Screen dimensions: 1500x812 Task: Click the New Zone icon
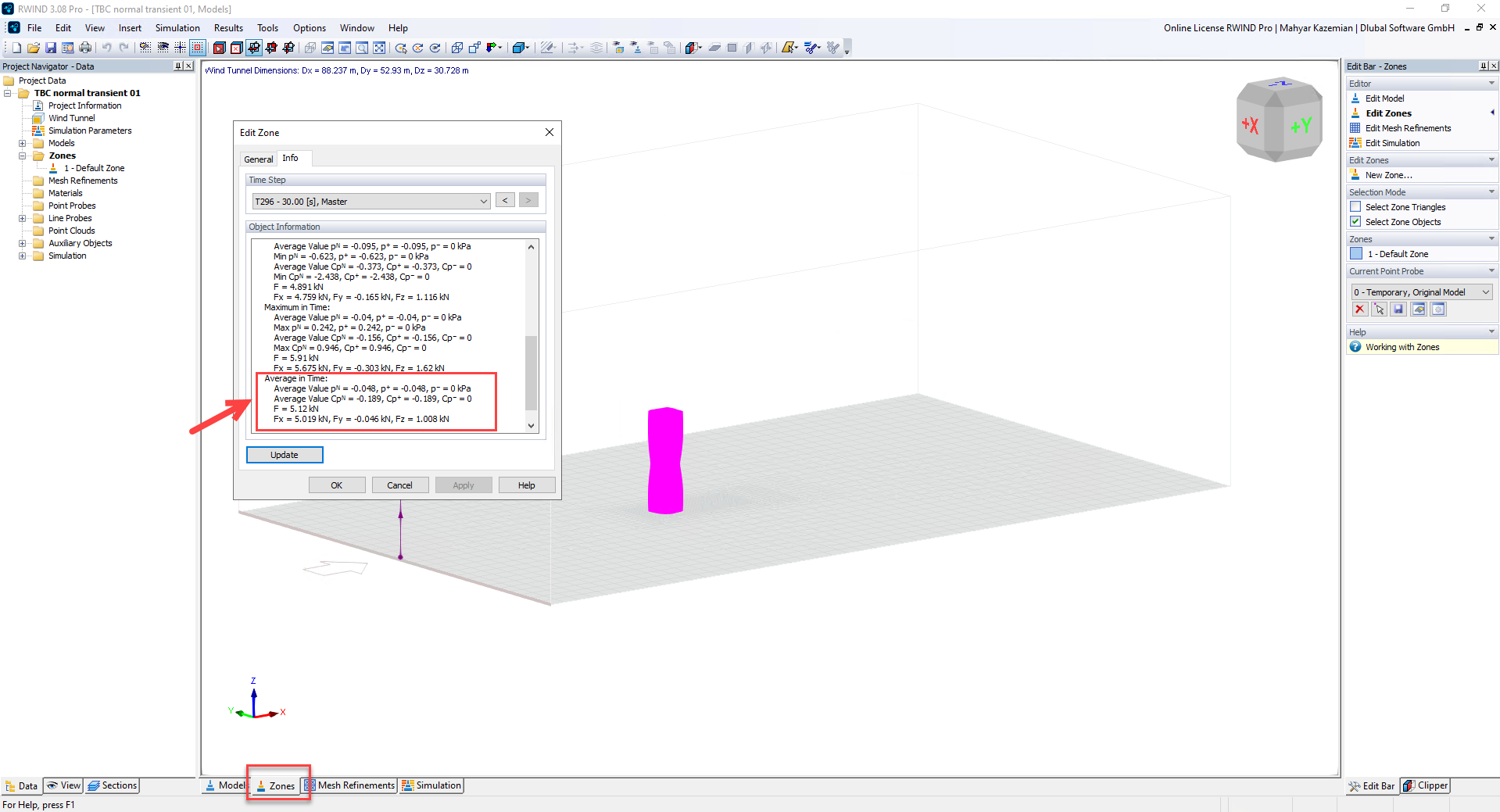pyautogui.click(x=1355, y=175)
